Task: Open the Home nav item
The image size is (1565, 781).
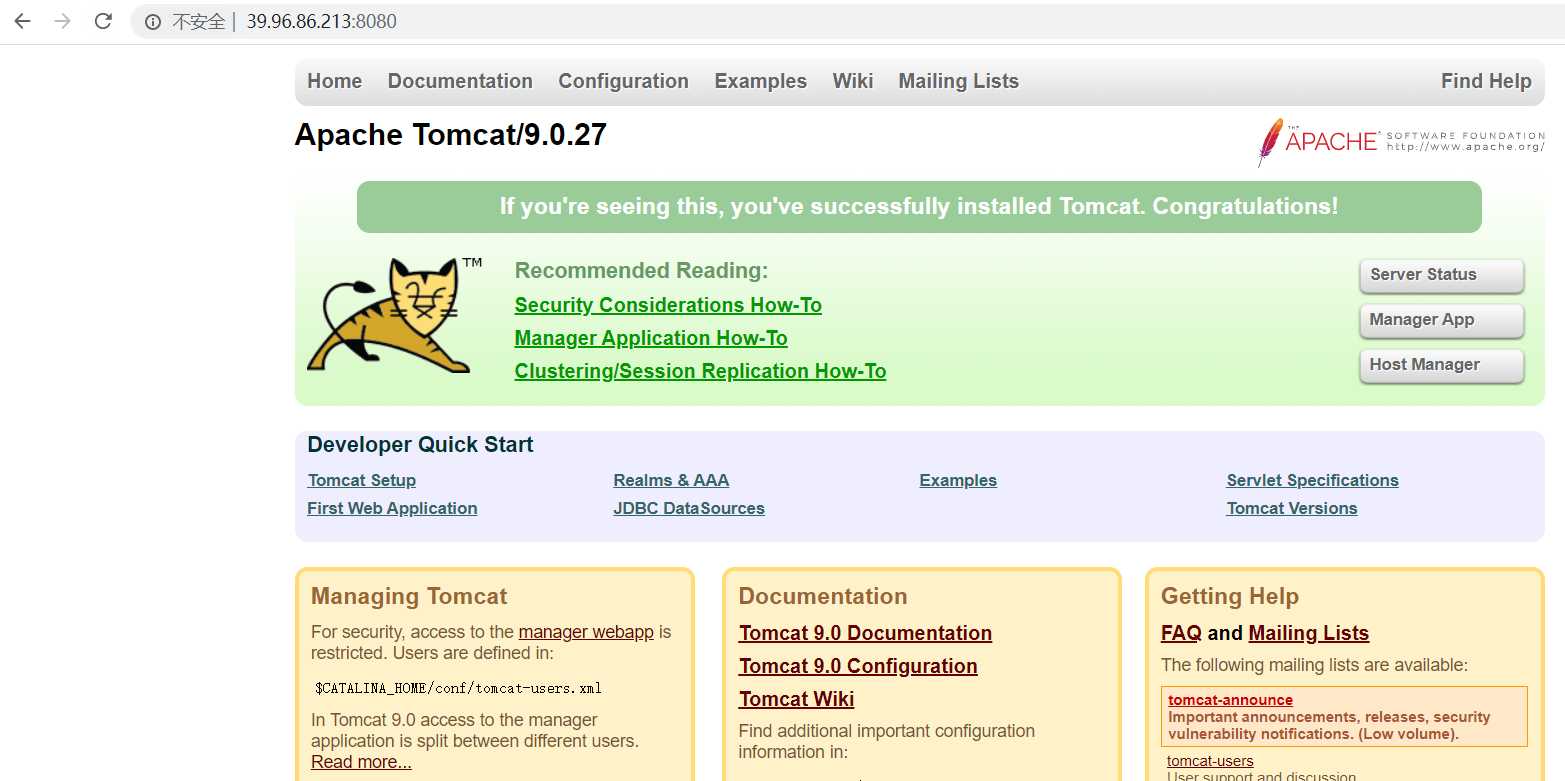Action: coord(334,81)
